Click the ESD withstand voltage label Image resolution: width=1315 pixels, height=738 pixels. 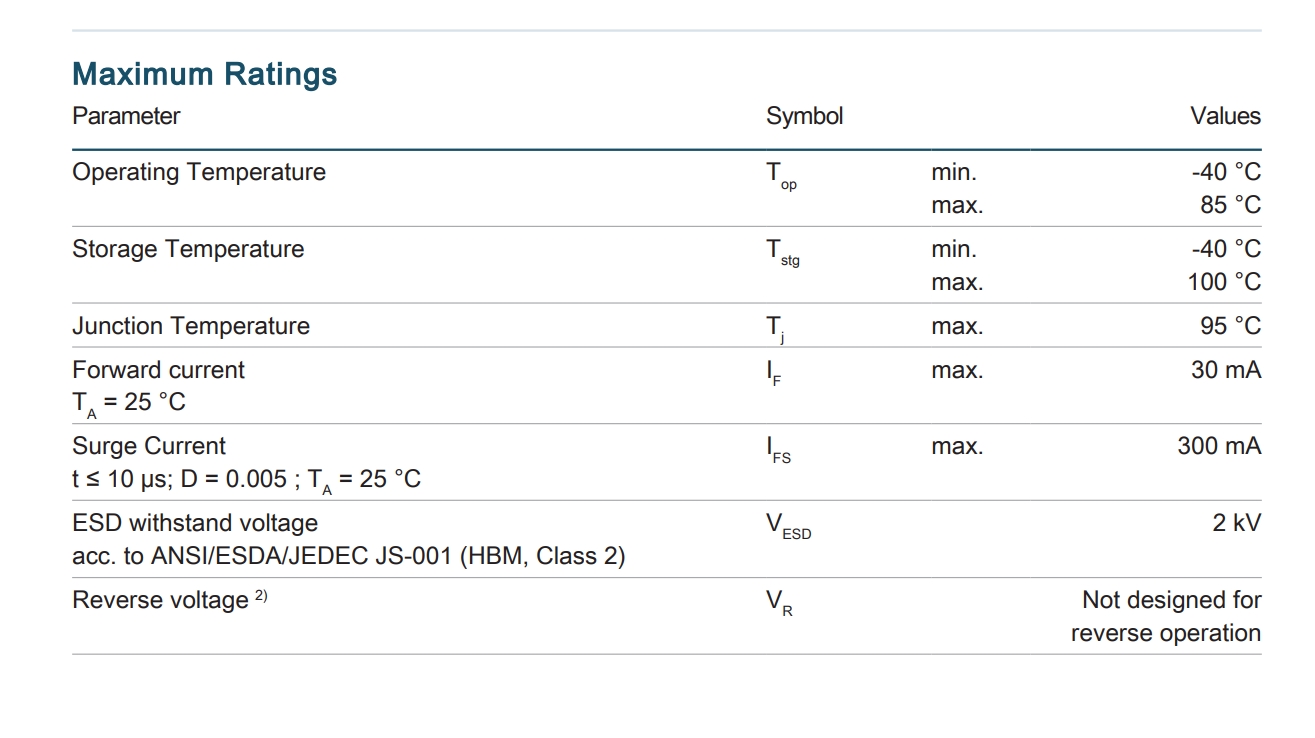pyautogui.click(x=195, y=523)
